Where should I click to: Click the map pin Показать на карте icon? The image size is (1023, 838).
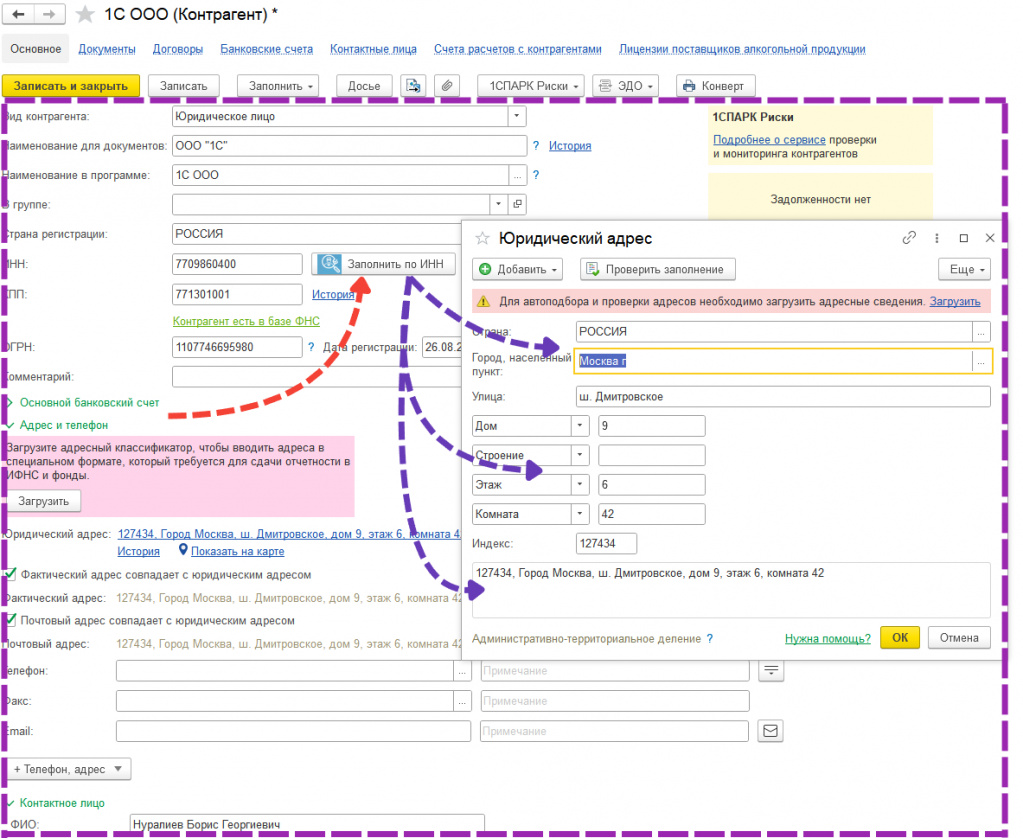(183, 550)
